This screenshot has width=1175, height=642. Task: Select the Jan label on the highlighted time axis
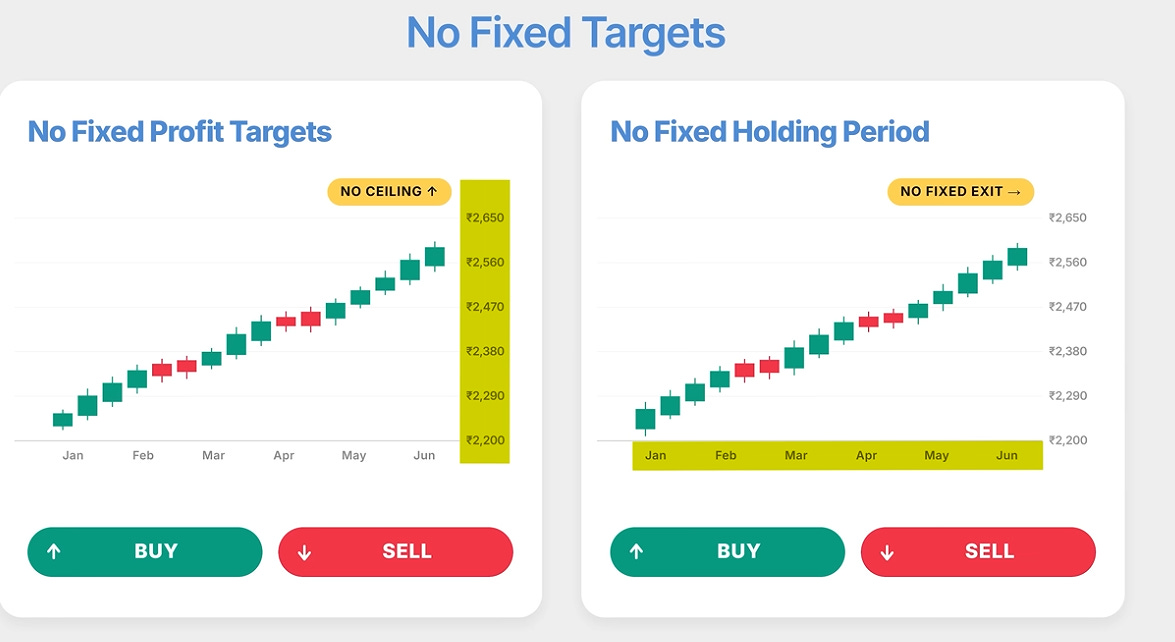pyautogui.click(x=656, y=455)
